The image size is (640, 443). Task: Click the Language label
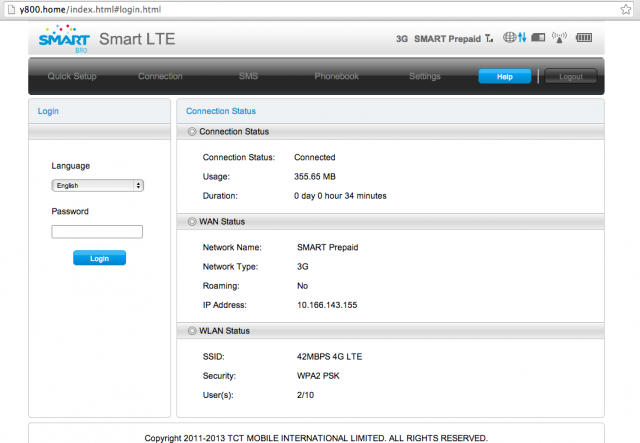point(71,166)
